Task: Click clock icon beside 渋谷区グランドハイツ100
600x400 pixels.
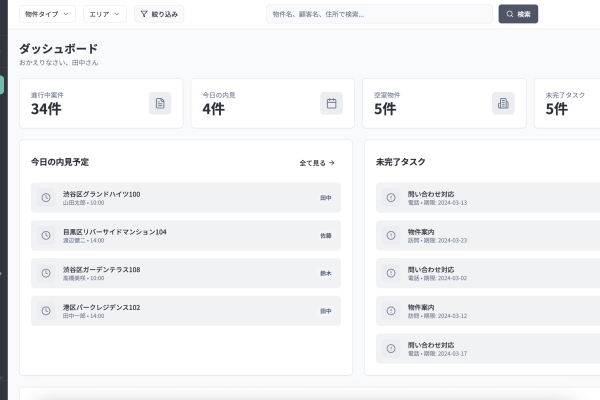Action: click(46, 198)
